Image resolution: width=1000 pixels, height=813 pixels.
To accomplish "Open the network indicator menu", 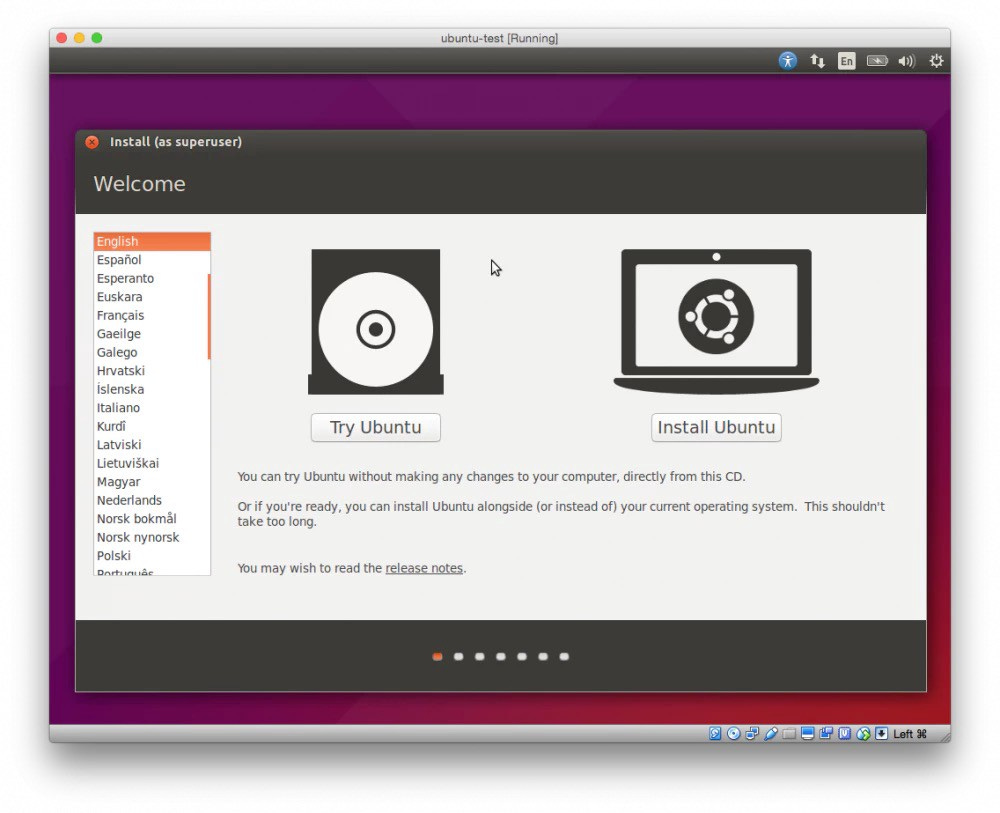I will (x=817, y=61).
